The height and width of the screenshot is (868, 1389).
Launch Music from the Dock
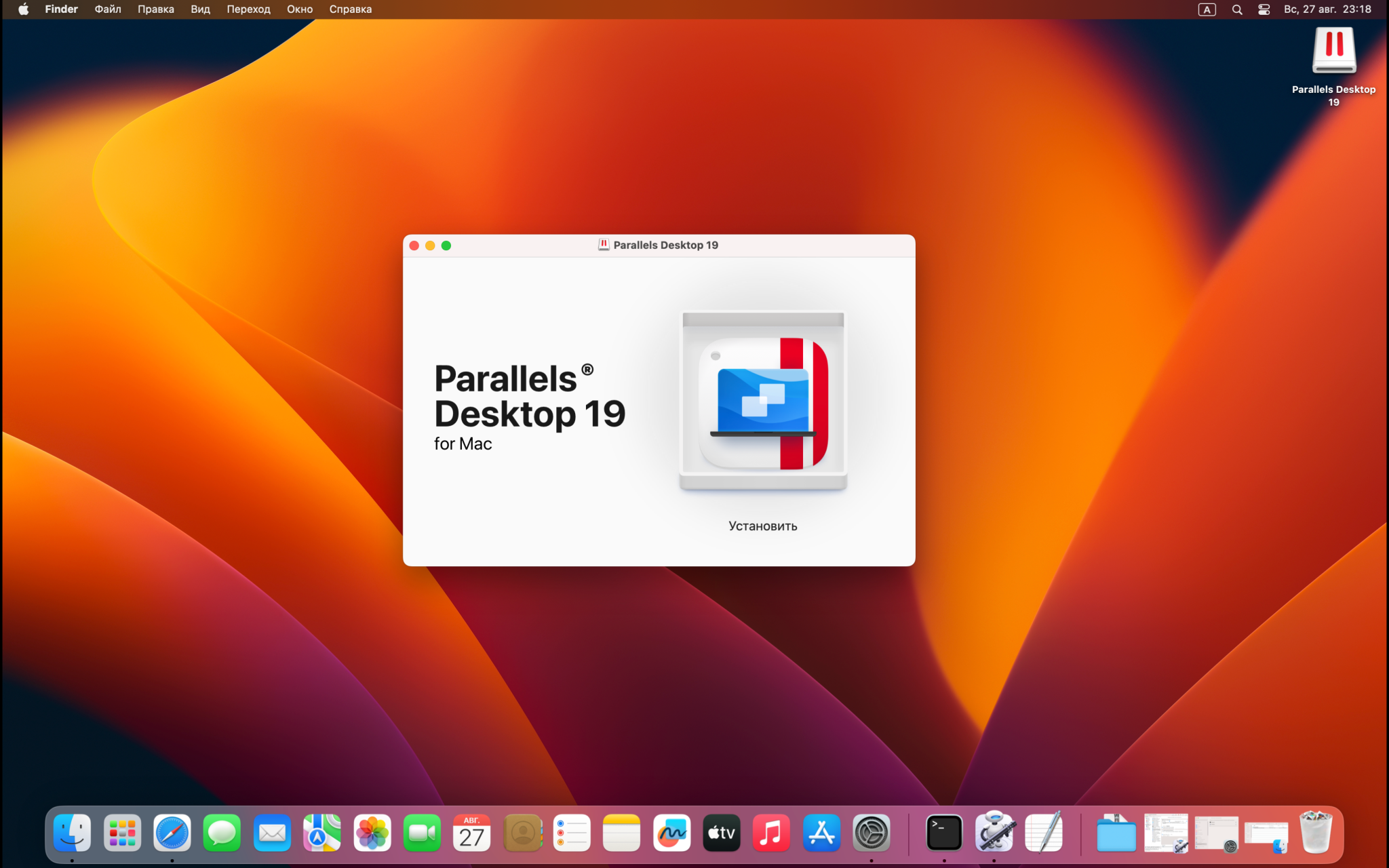(x=772, y=833)
